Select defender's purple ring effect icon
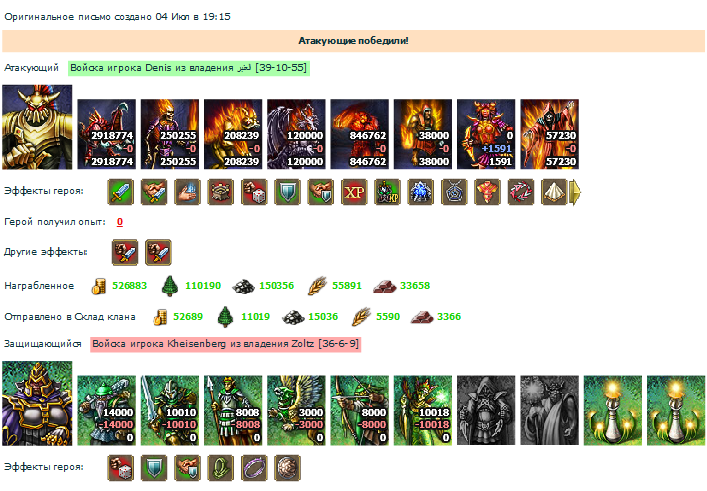Image resolution: width=707 pixels, height=491 pixels. pos(254,468)
